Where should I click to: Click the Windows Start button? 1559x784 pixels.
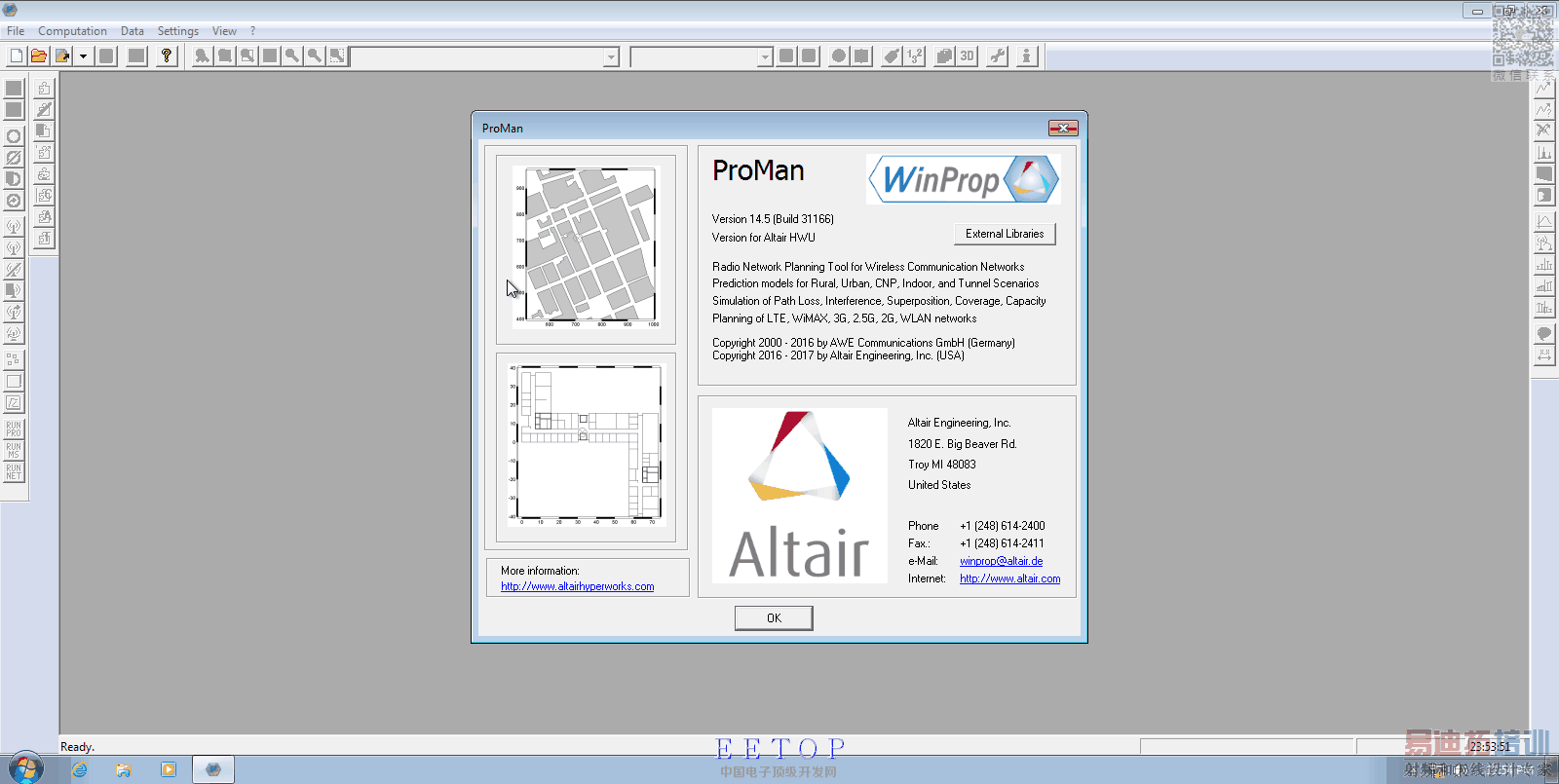pos(25,769)
